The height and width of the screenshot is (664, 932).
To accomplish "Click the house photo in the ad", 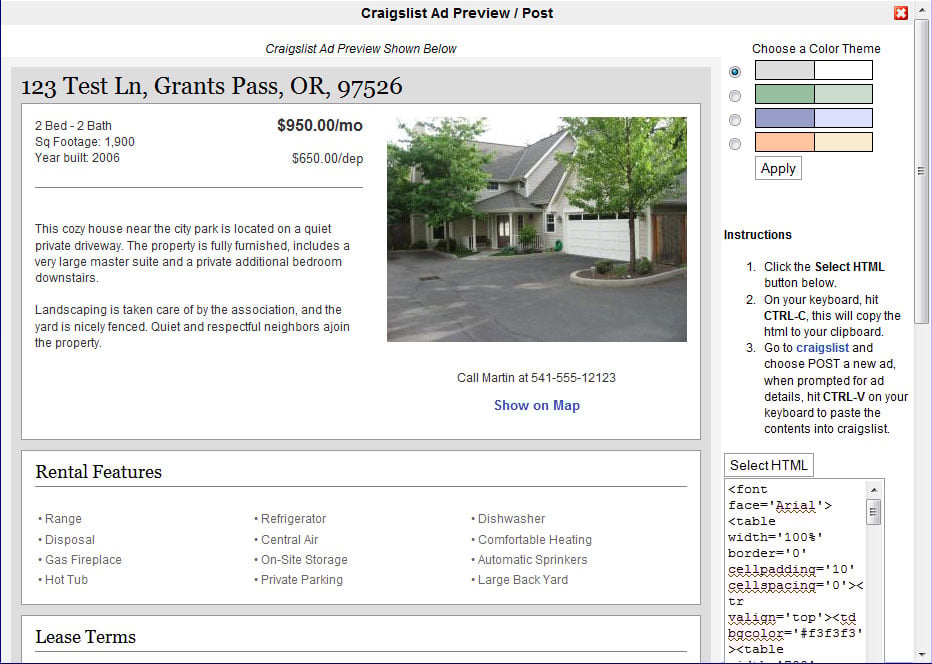I will [536, 229].
